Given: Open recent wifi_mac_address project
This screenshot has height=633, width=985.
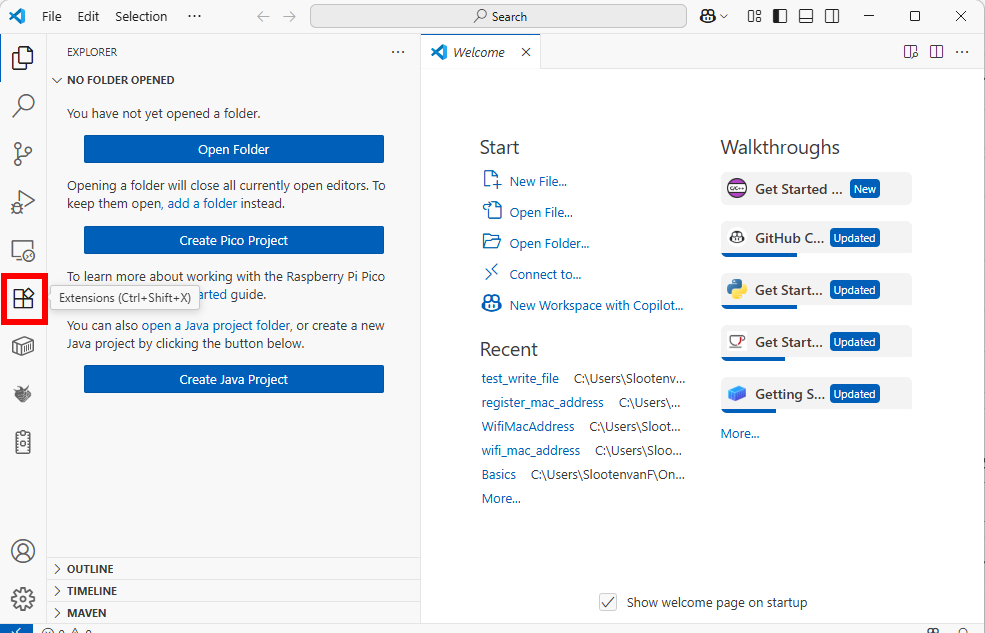Looking at the screenshot, I should tap(531, 450).
